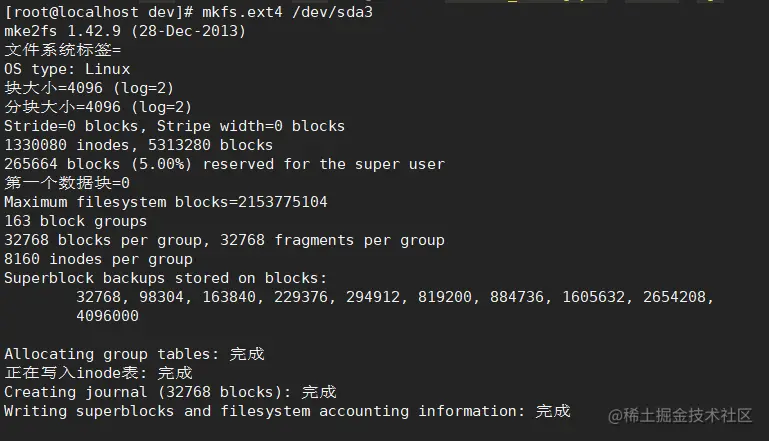
Task: Click the 163 block groups line
Action: 75,221
